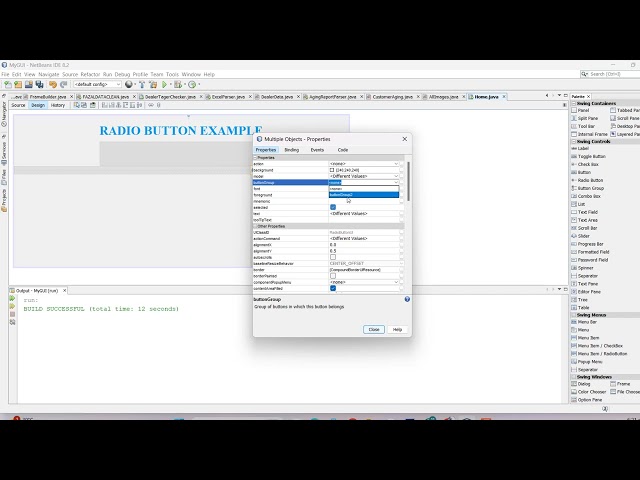Click the globe browser icon in toolbar
The image size is (640, 480).
click(129, 84)
